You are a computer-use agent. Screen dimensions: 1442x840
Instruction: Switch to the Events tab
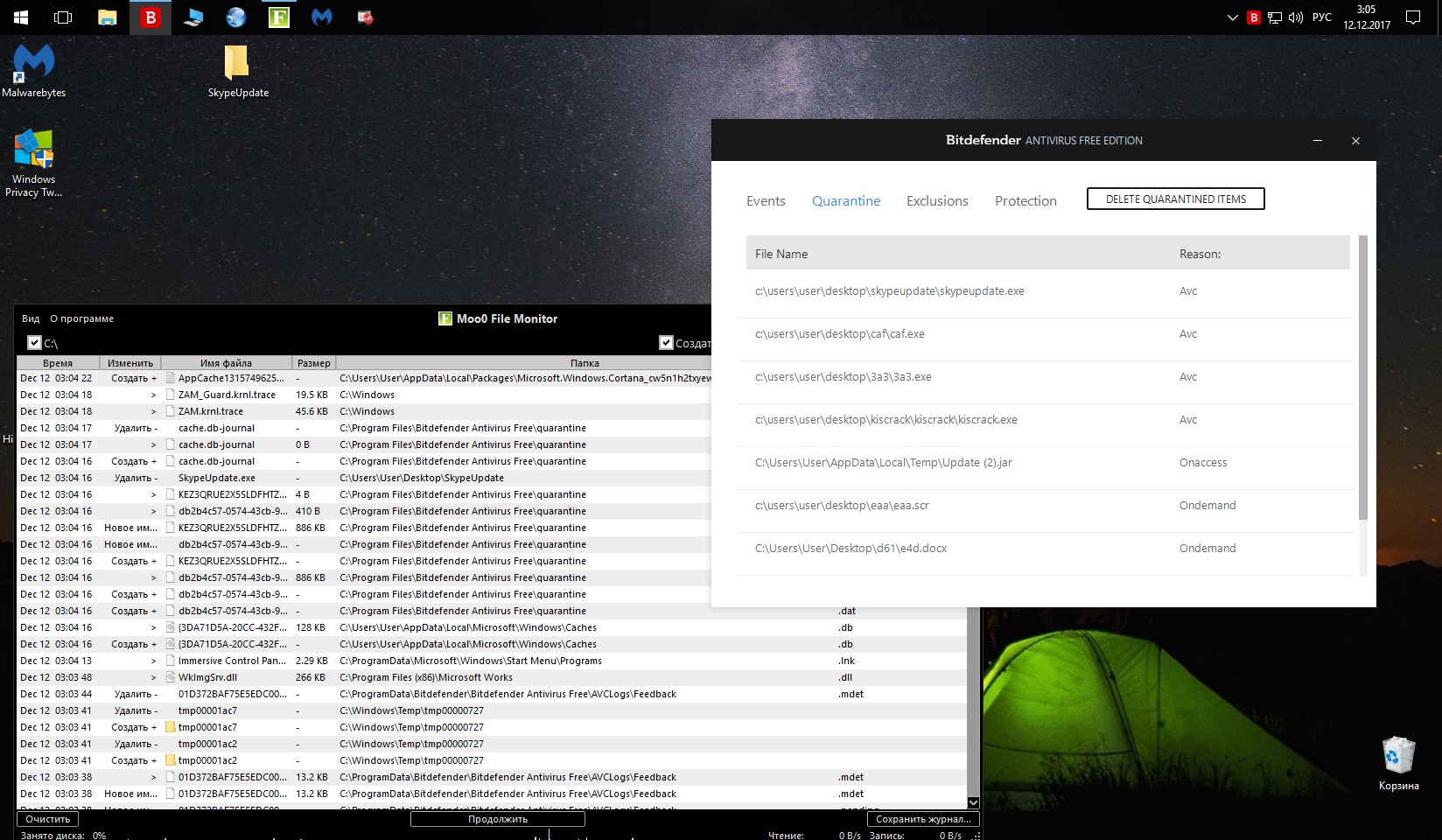(x=766, y=201)
